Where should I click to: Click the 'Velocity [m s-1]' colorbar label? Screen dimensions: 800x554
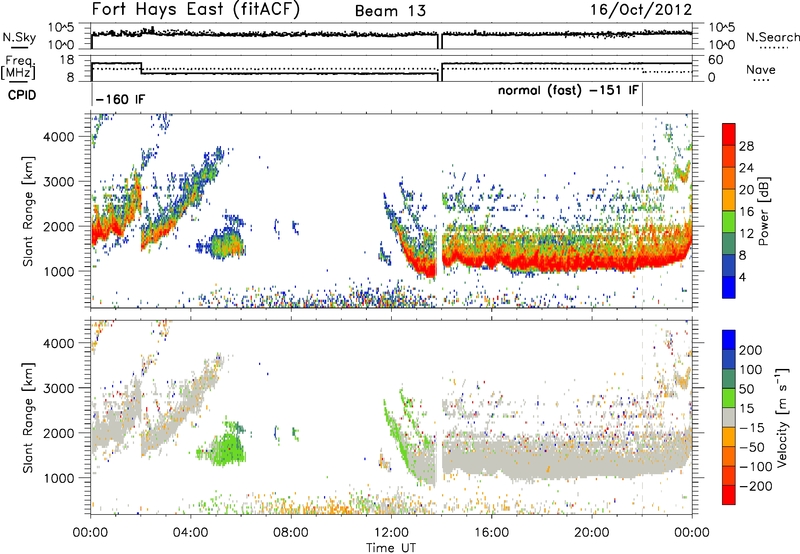(x=781, y=418)
